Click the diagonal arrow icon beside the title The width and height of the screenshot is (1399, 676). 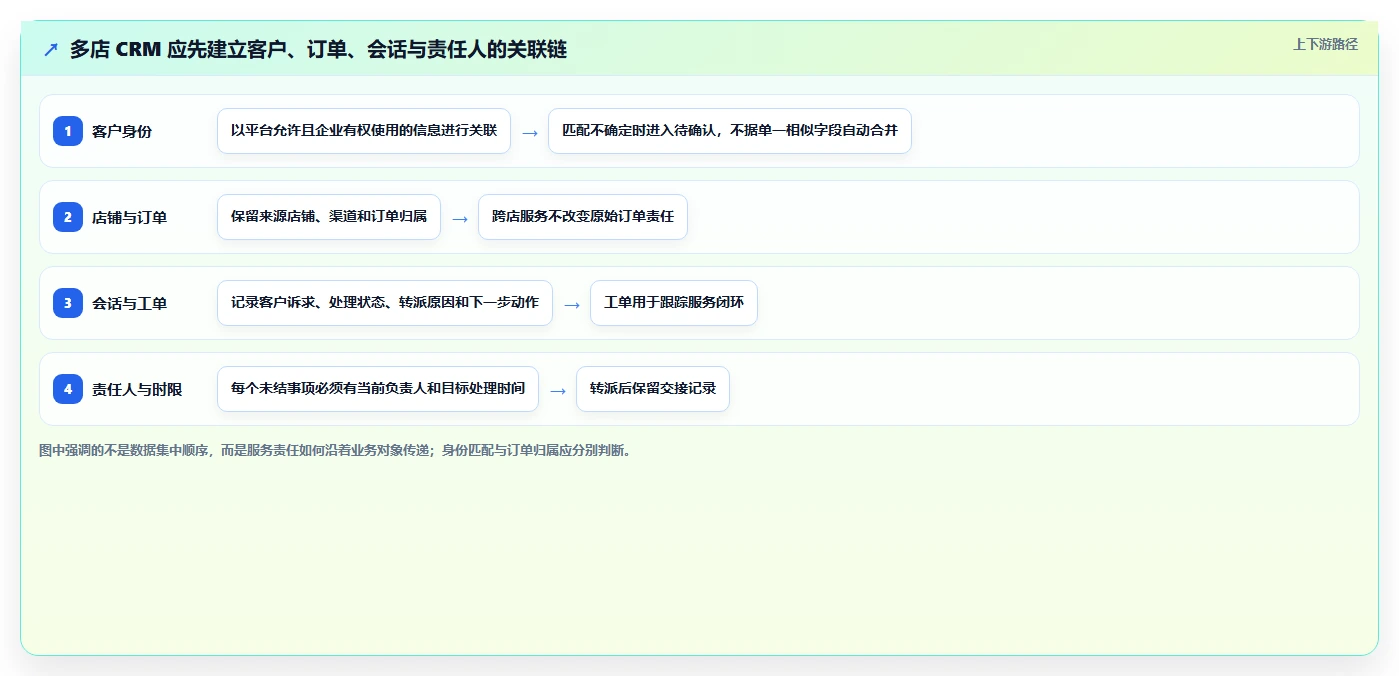[x=51, y=49]
